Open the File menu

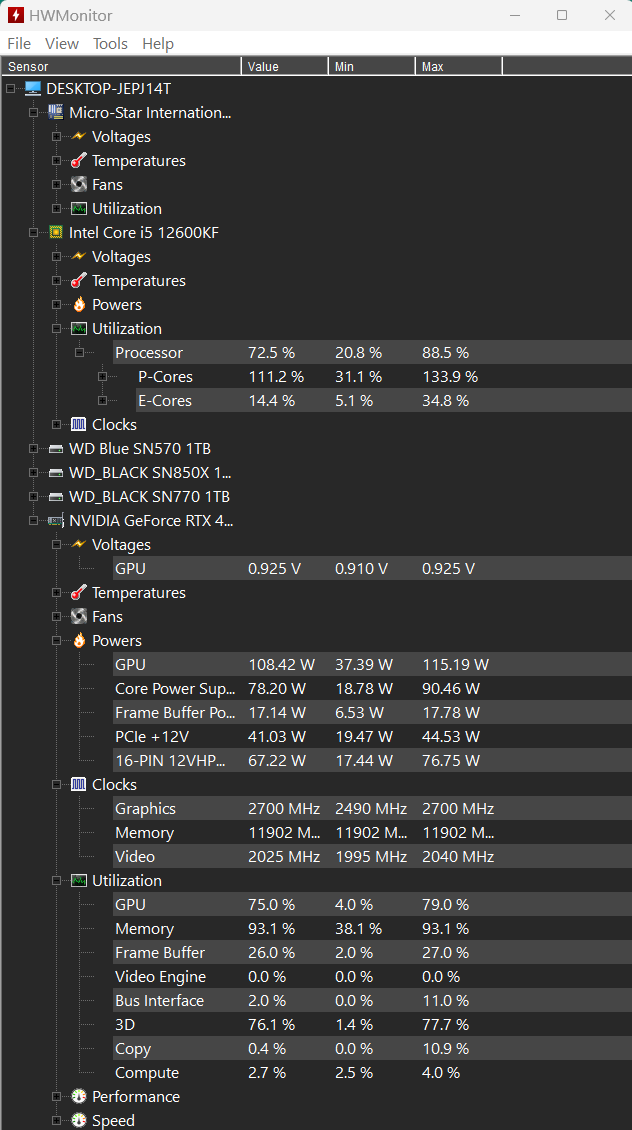pyautogui.click(x=19, y=43)
